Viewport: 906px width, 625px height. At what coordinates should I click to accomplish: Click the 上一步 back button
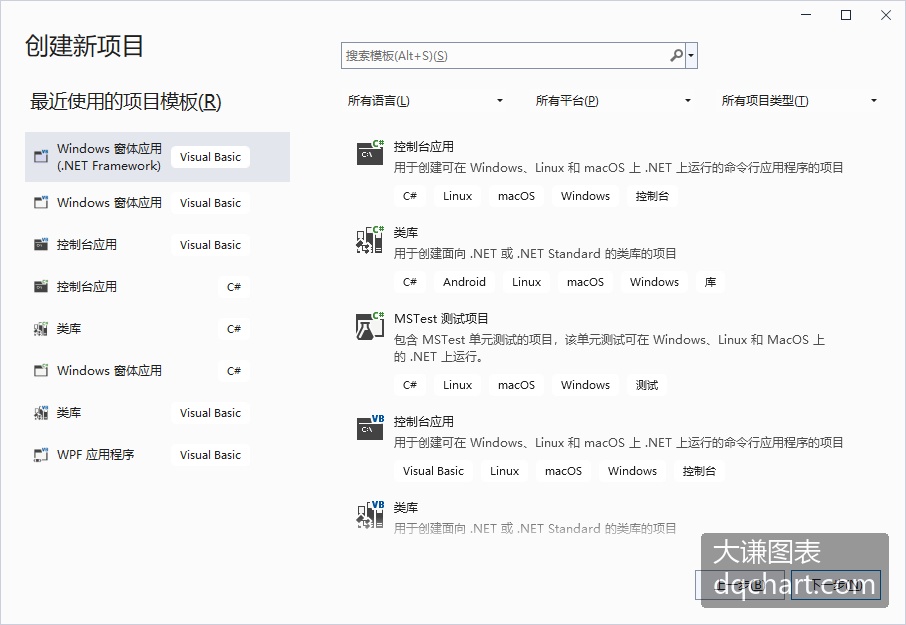click(x=740, y=585)
